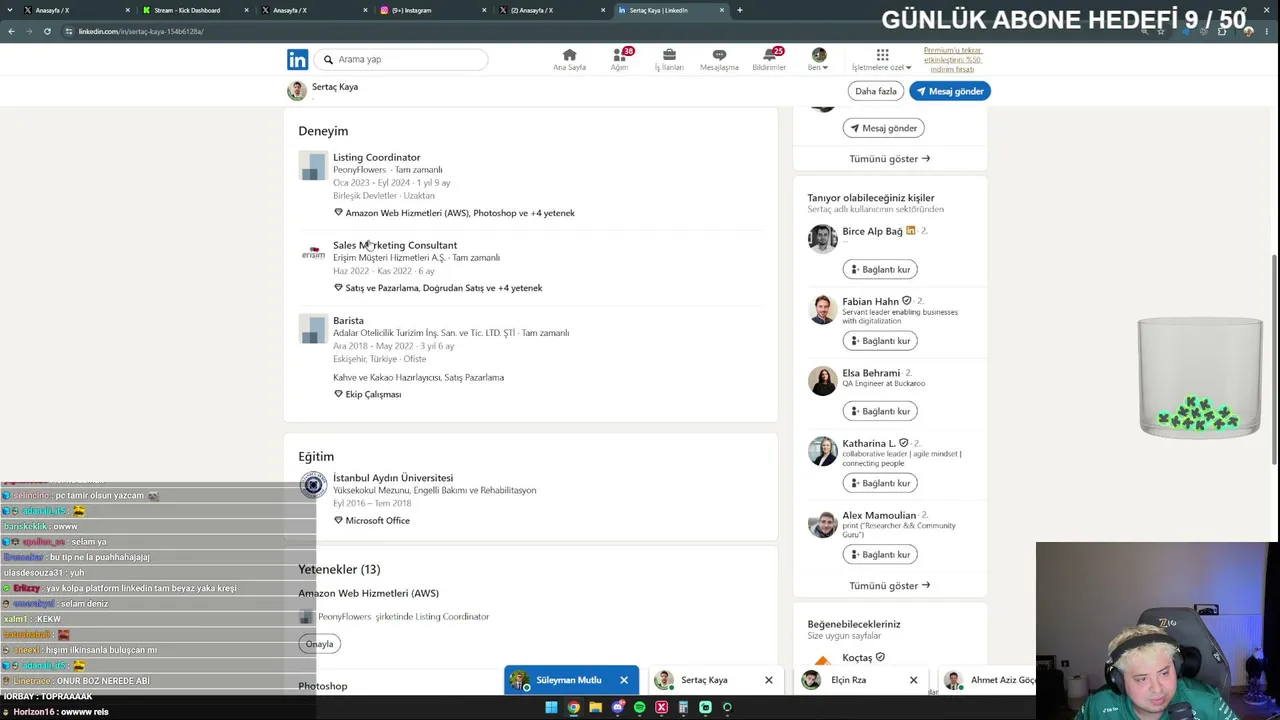Expand İşletmelere özel menu
1280x720 pixels.
click(x=882, y=59)
